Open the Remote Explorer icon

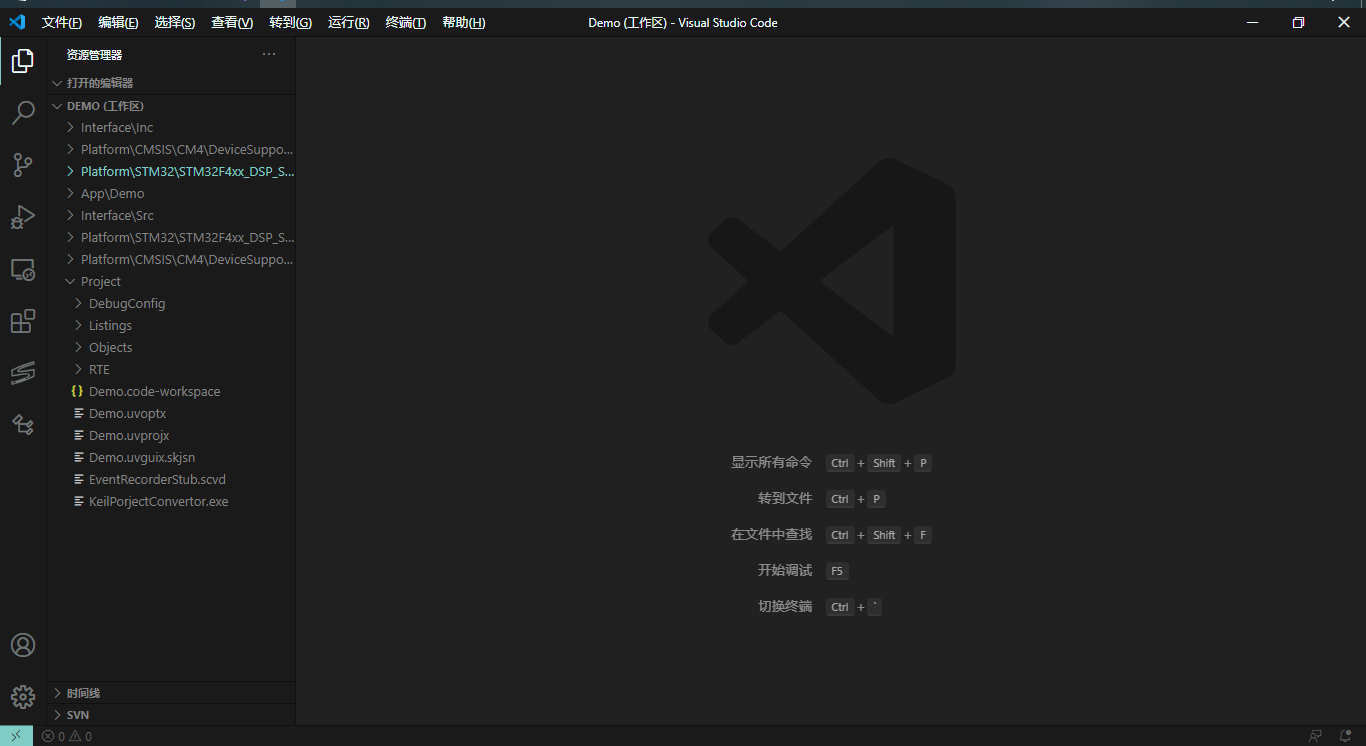point(22,269)
